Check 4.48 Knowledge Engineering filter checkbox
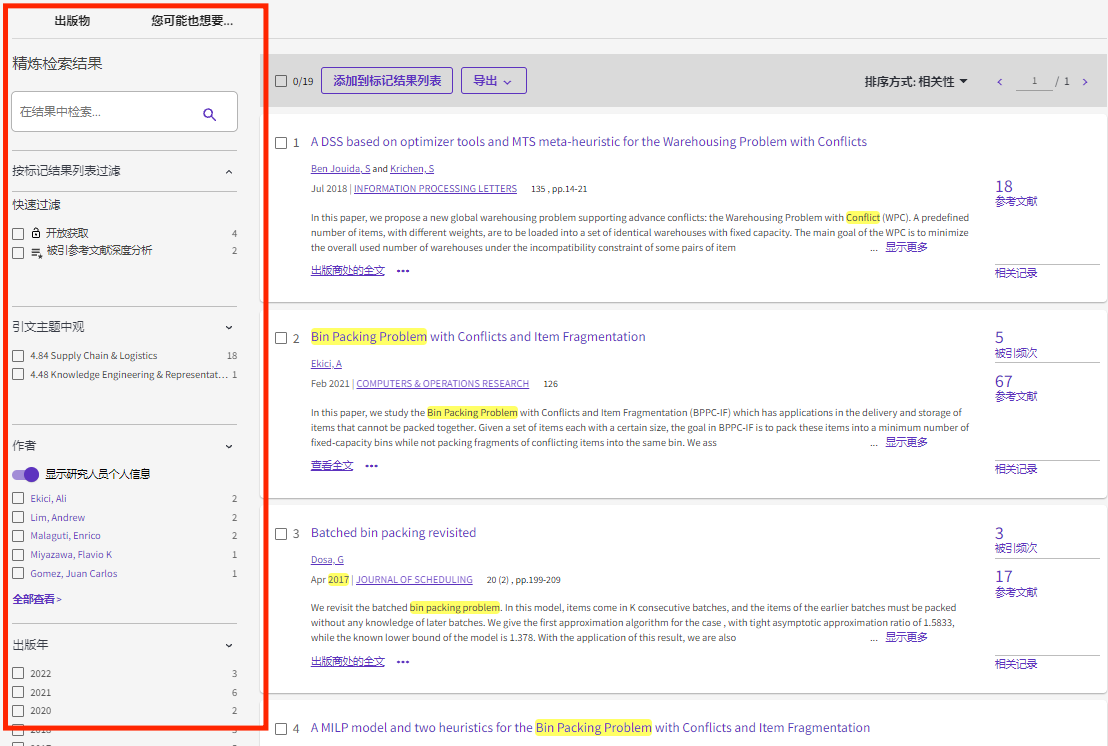Screen dimensions: 1108x746 point(18,374)
